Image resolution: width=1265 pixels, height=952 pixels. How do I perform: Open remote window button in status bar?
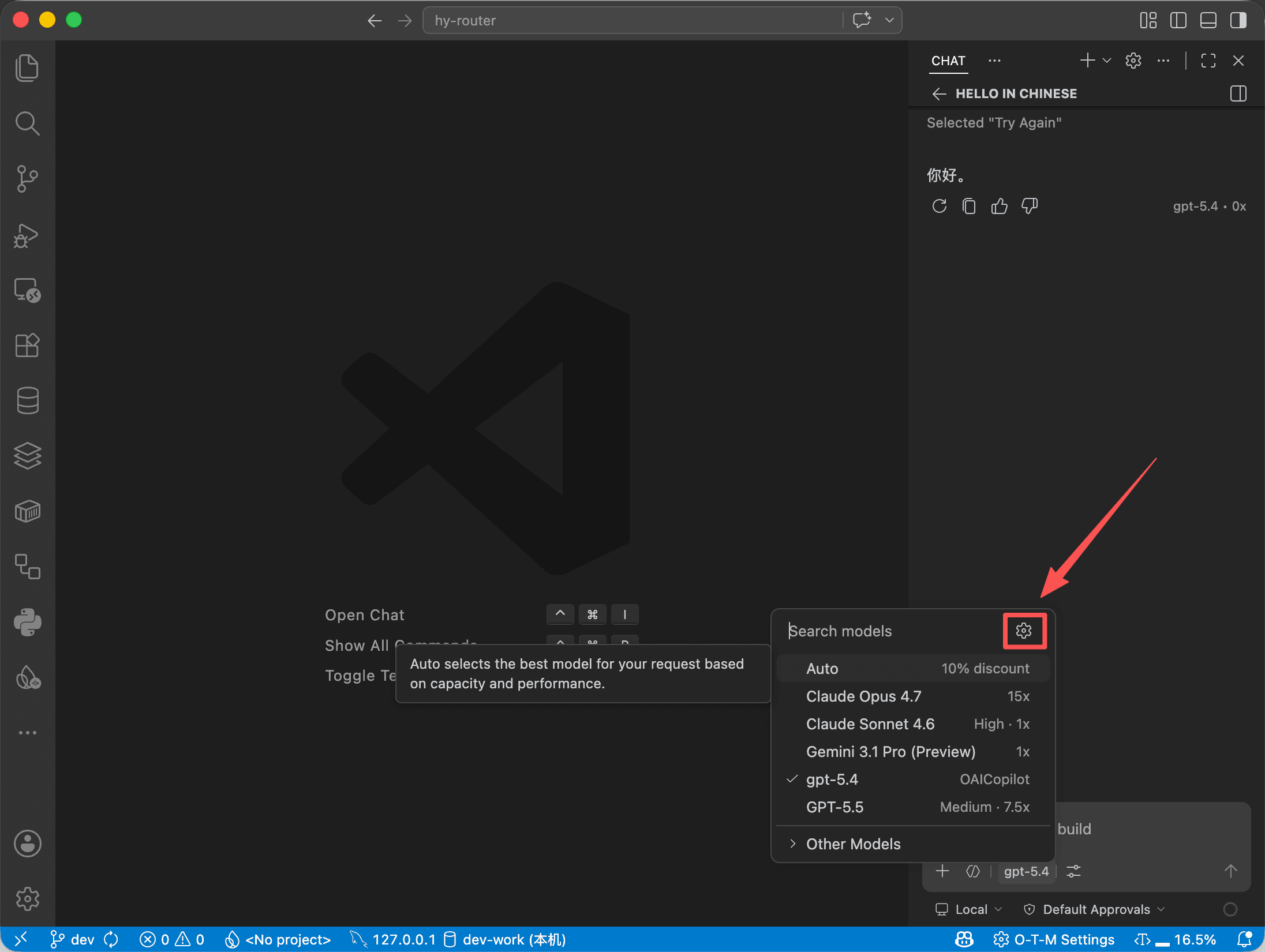(21, 940)
